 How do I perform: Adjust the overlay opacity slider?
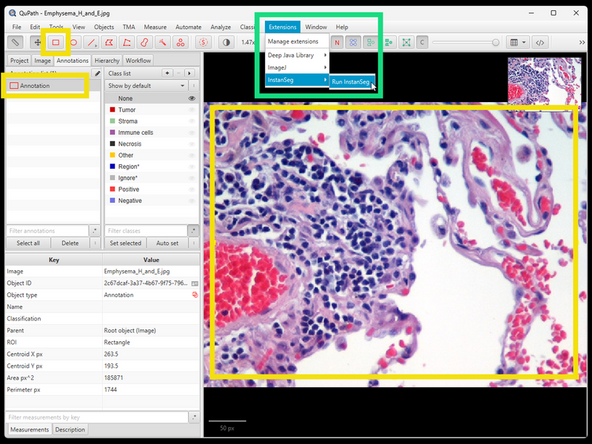pos(466,43)
